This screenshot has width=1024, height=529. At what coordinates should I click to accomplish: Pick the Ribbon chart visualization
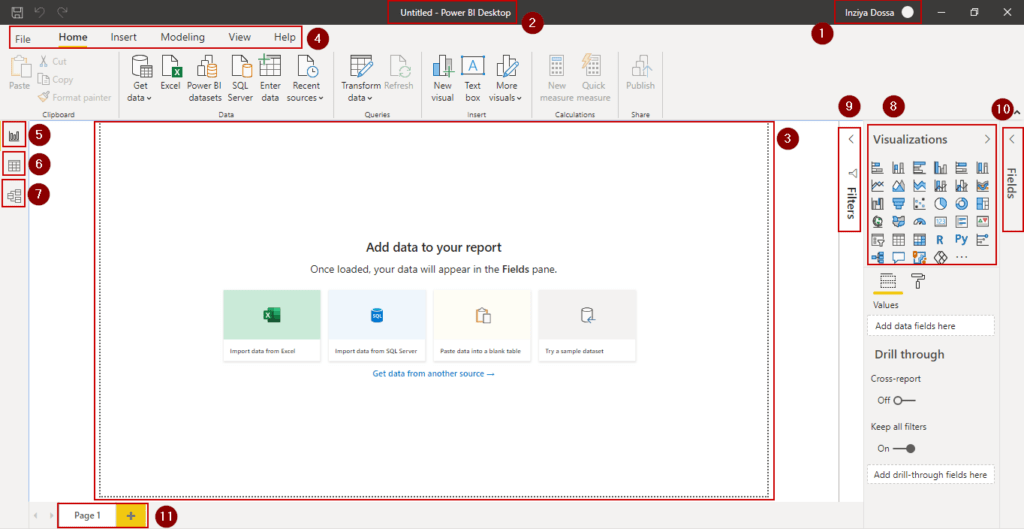coord(982,185)
